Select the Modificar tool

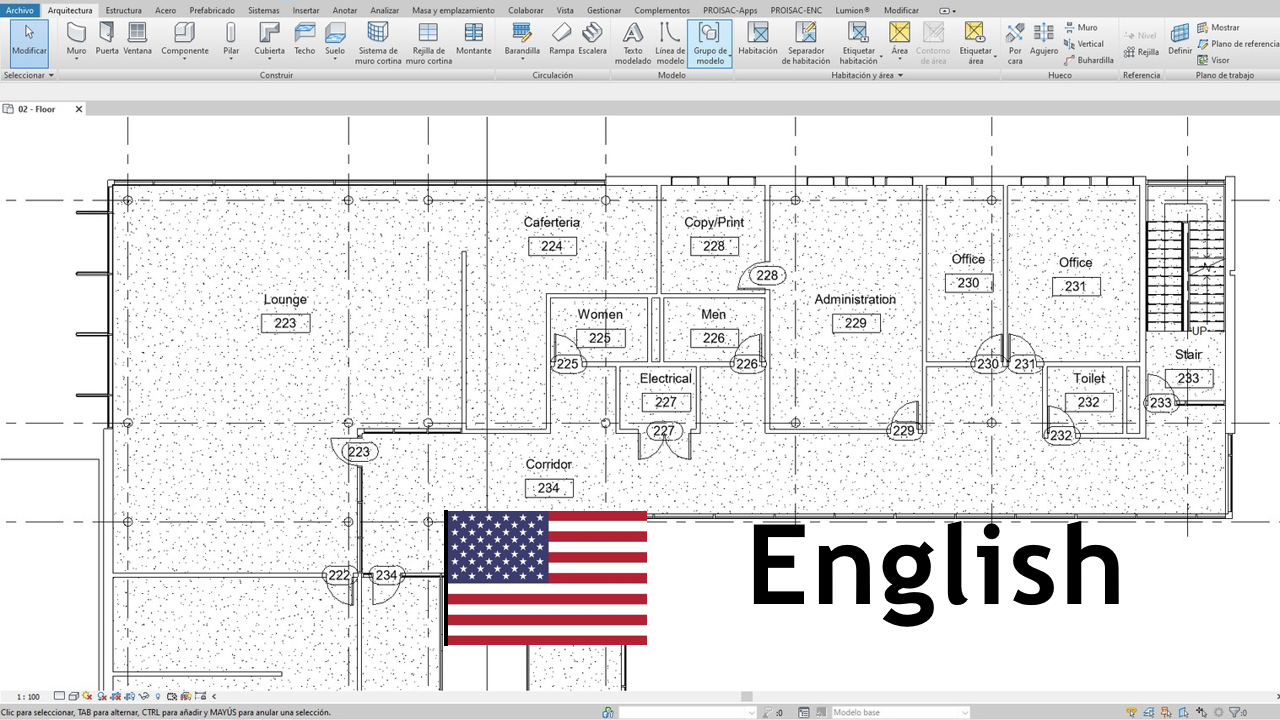point(29,42)
